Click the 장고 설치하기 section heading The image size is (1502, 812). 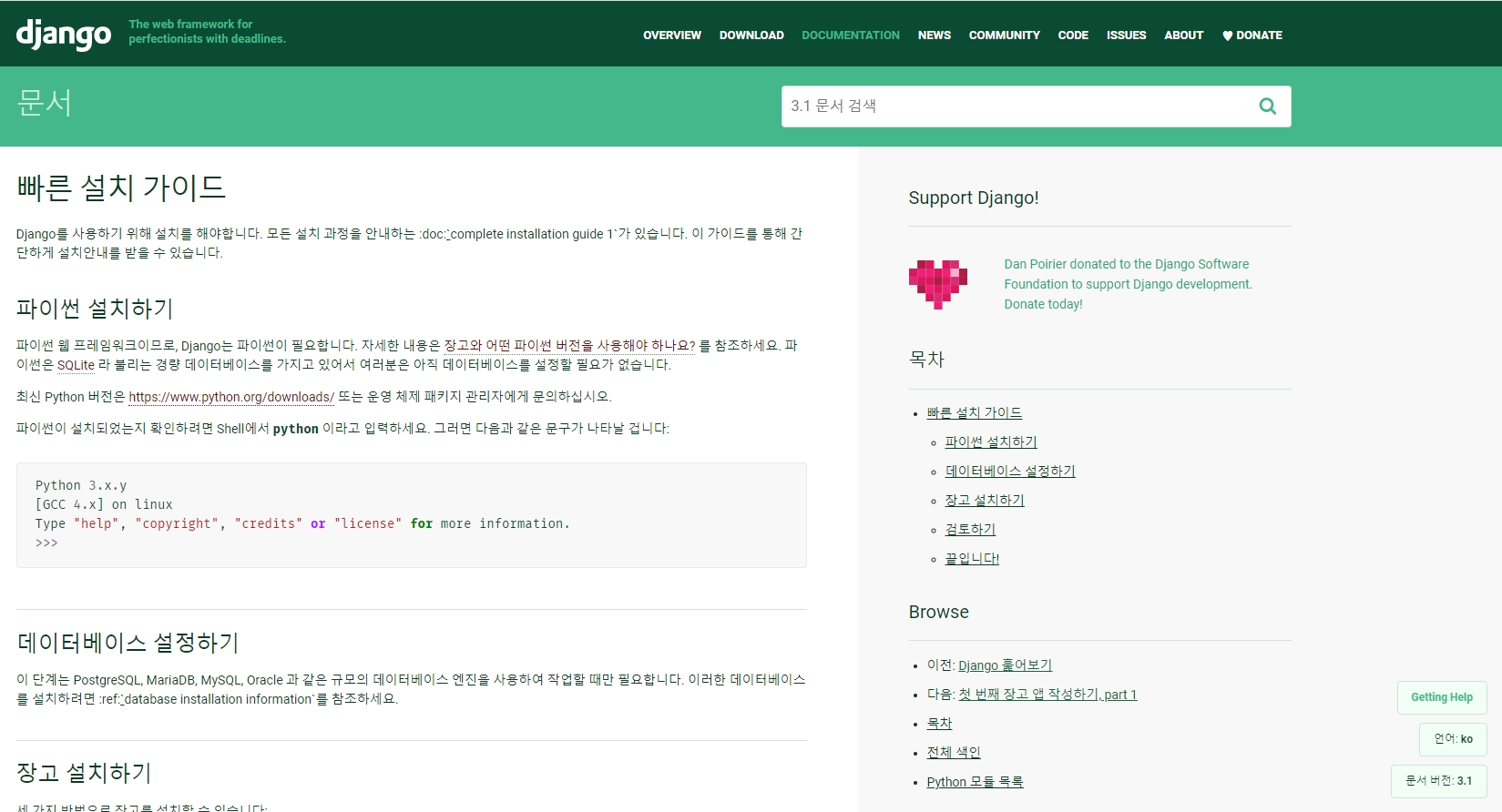pyautogui.click(x=84, y=773)
